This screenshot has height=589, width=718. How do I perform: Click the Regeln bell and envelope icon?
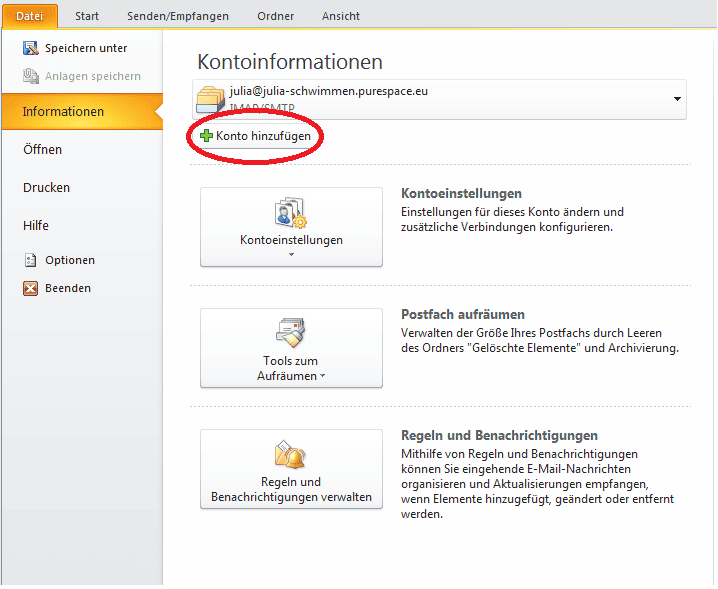pos(291,455)
